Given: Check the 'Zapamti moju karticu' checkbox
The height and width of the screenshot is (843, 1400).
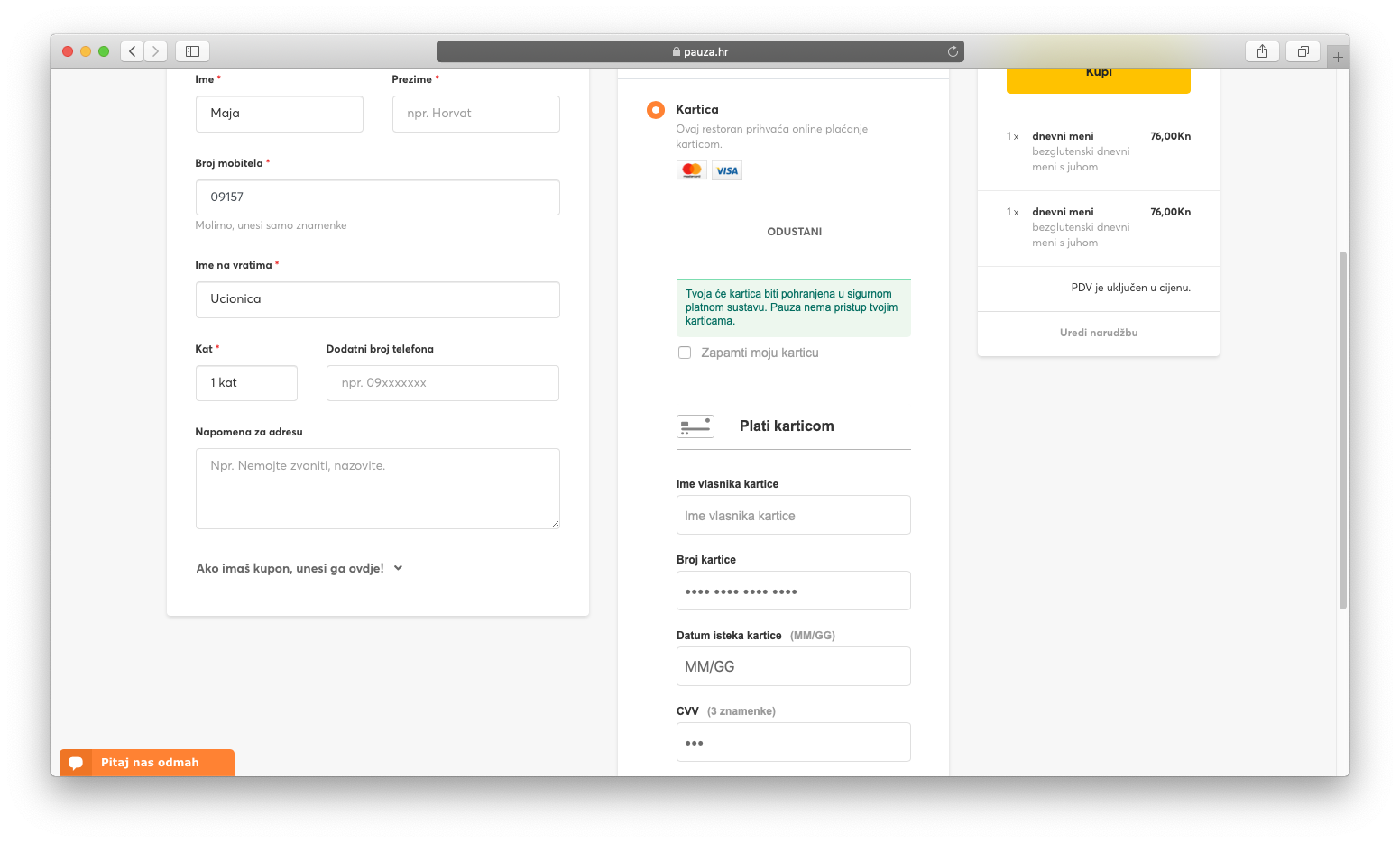Looking at the screenshot, I should pyautogui.click(x=685, y=353).
